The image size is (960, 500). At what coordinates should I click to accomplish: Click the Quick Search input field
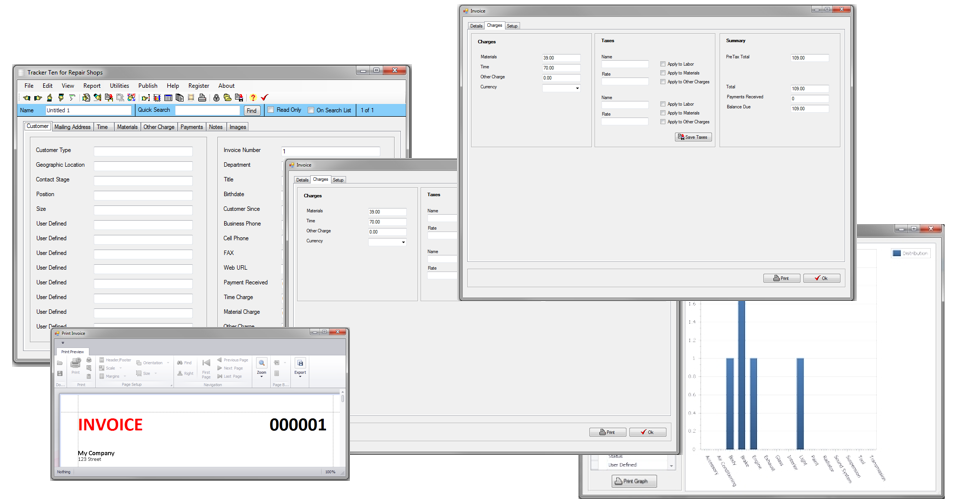pyautogui.click(x=208, y=110)
